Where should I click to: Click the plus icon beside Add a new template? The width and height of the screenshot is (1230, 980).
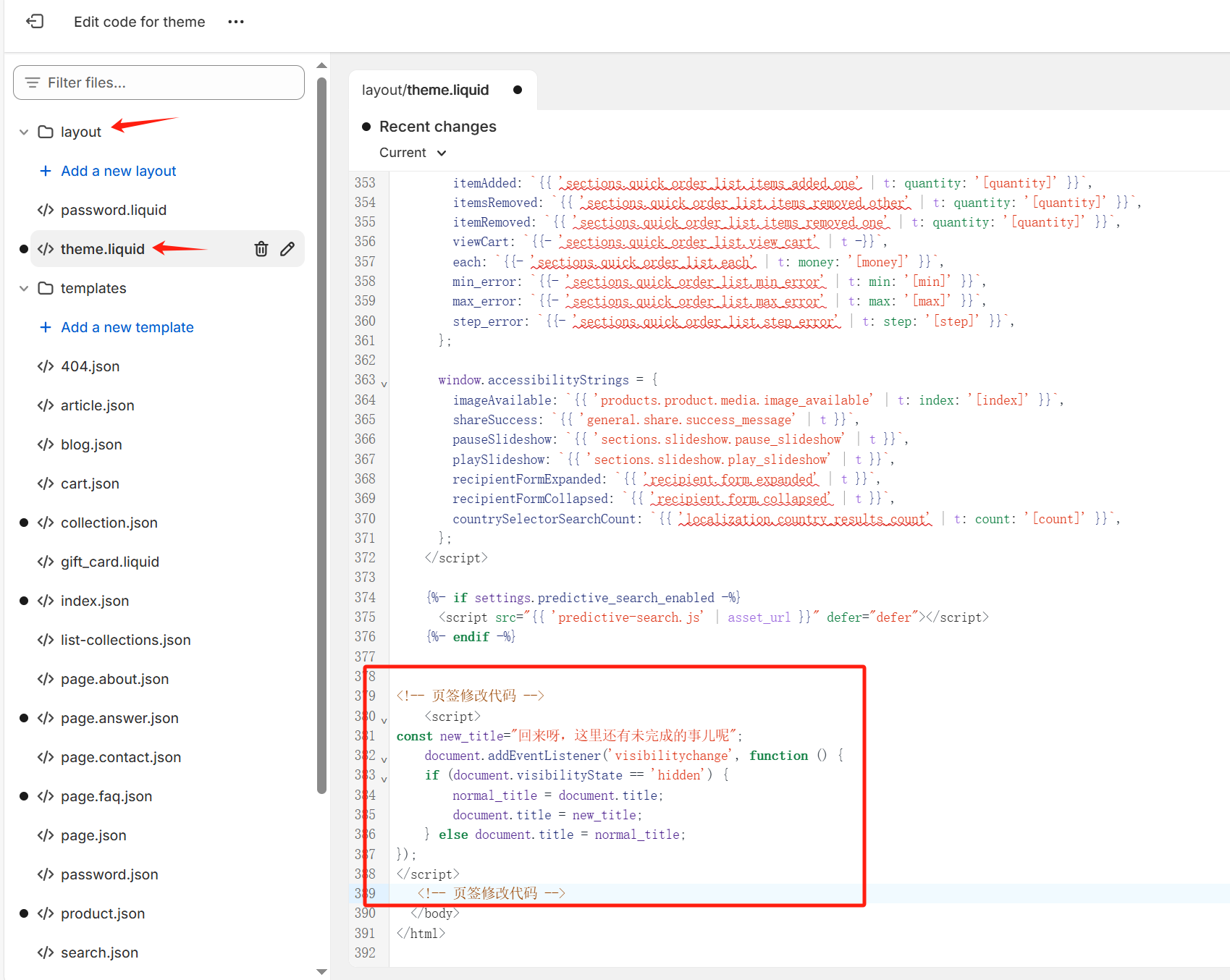pos(46,327)
